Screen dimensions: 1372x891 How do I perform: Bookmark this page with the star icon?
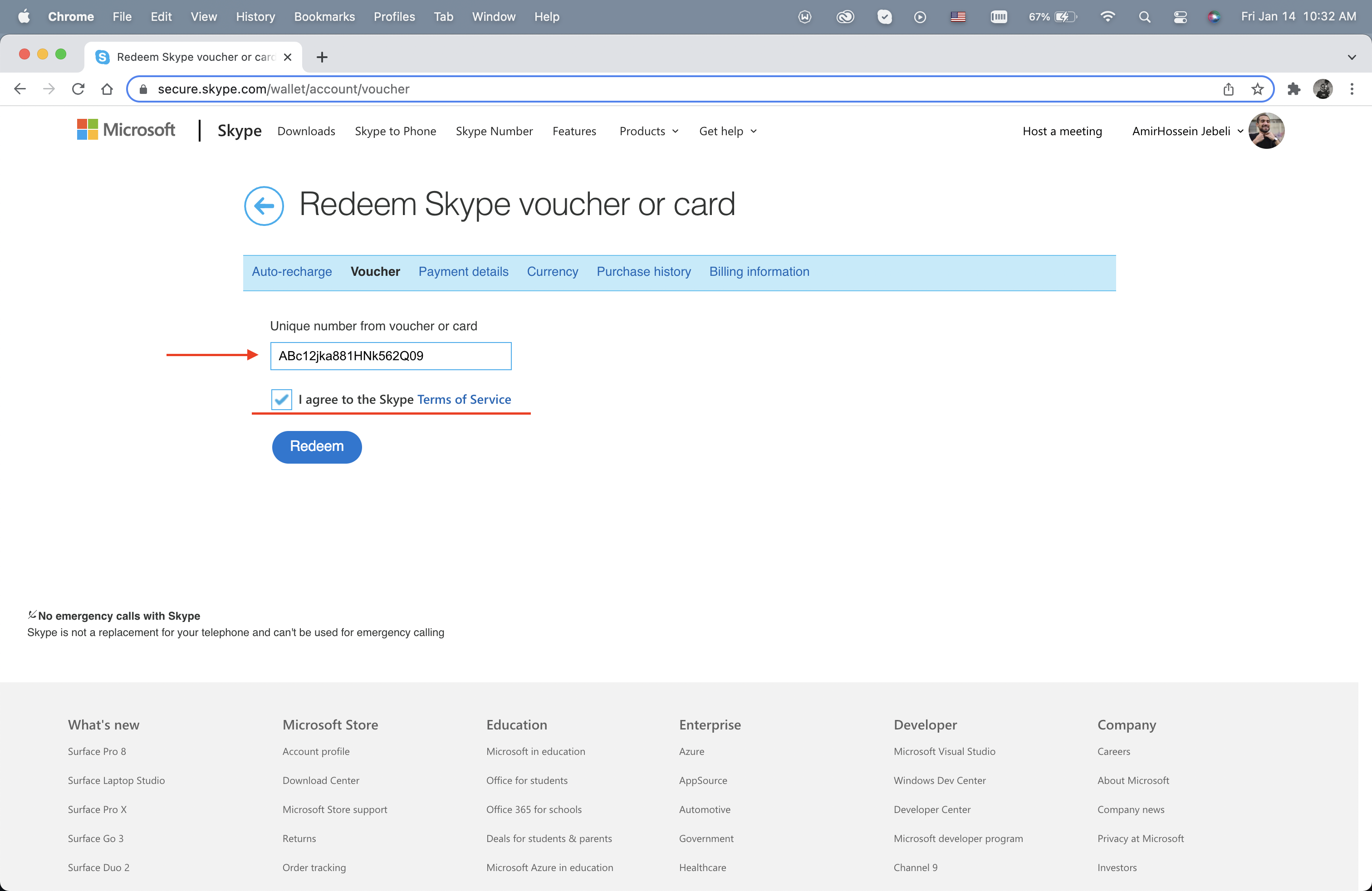(1257, 89)
